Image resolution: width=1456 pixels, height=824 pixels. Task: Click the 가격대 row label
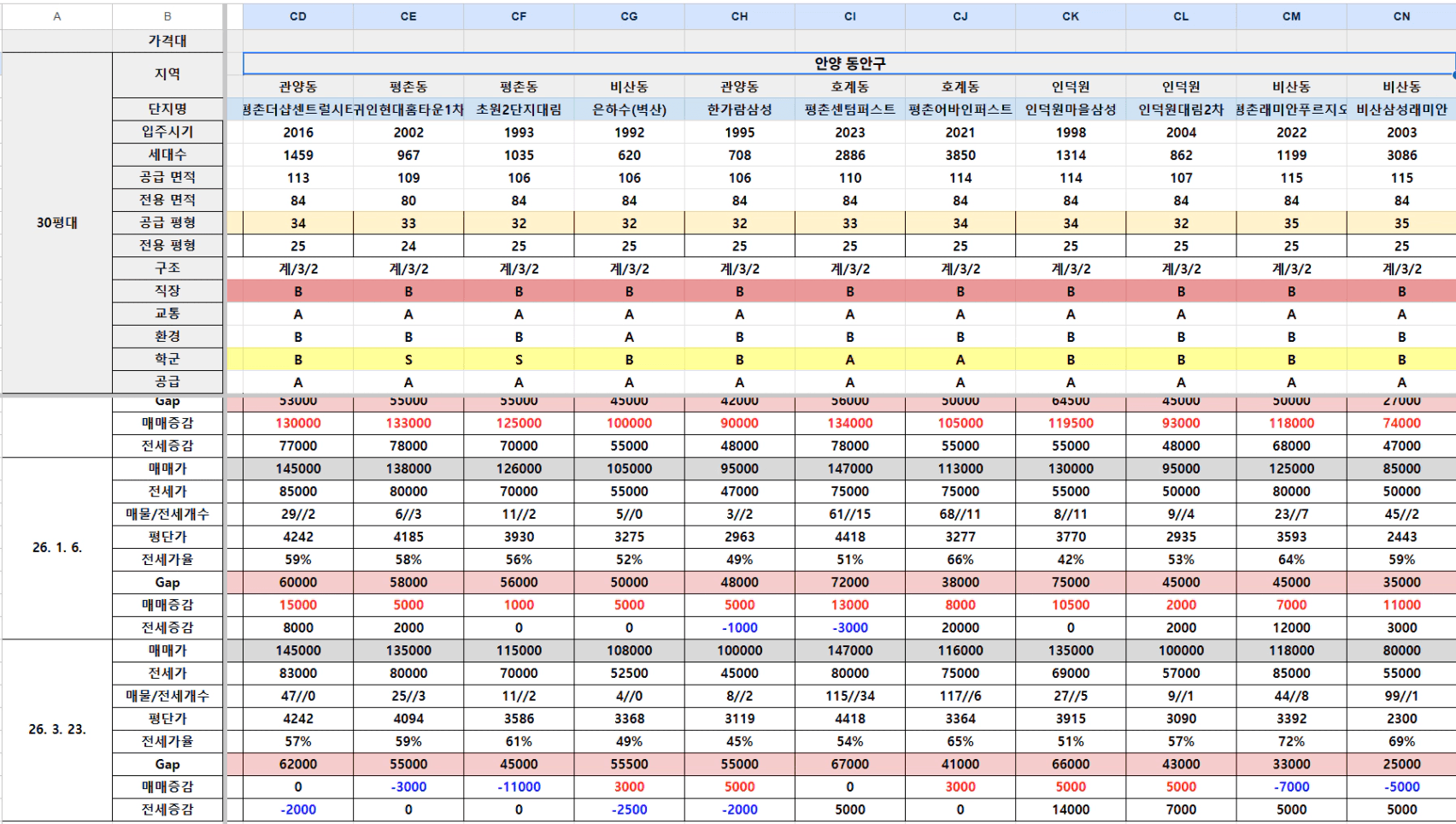point(167,41)
